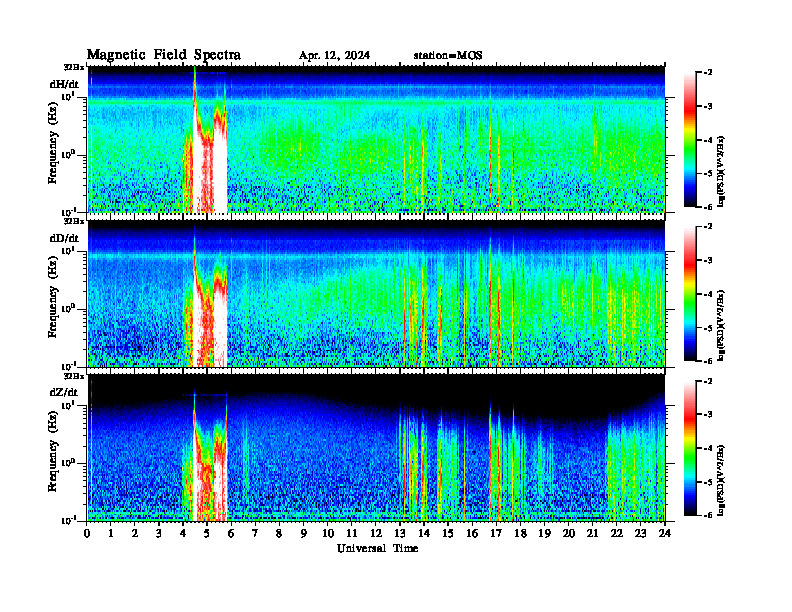Select the date "Apr. 12, 2024"
792x612 pixels.
(x=334, y=55)
